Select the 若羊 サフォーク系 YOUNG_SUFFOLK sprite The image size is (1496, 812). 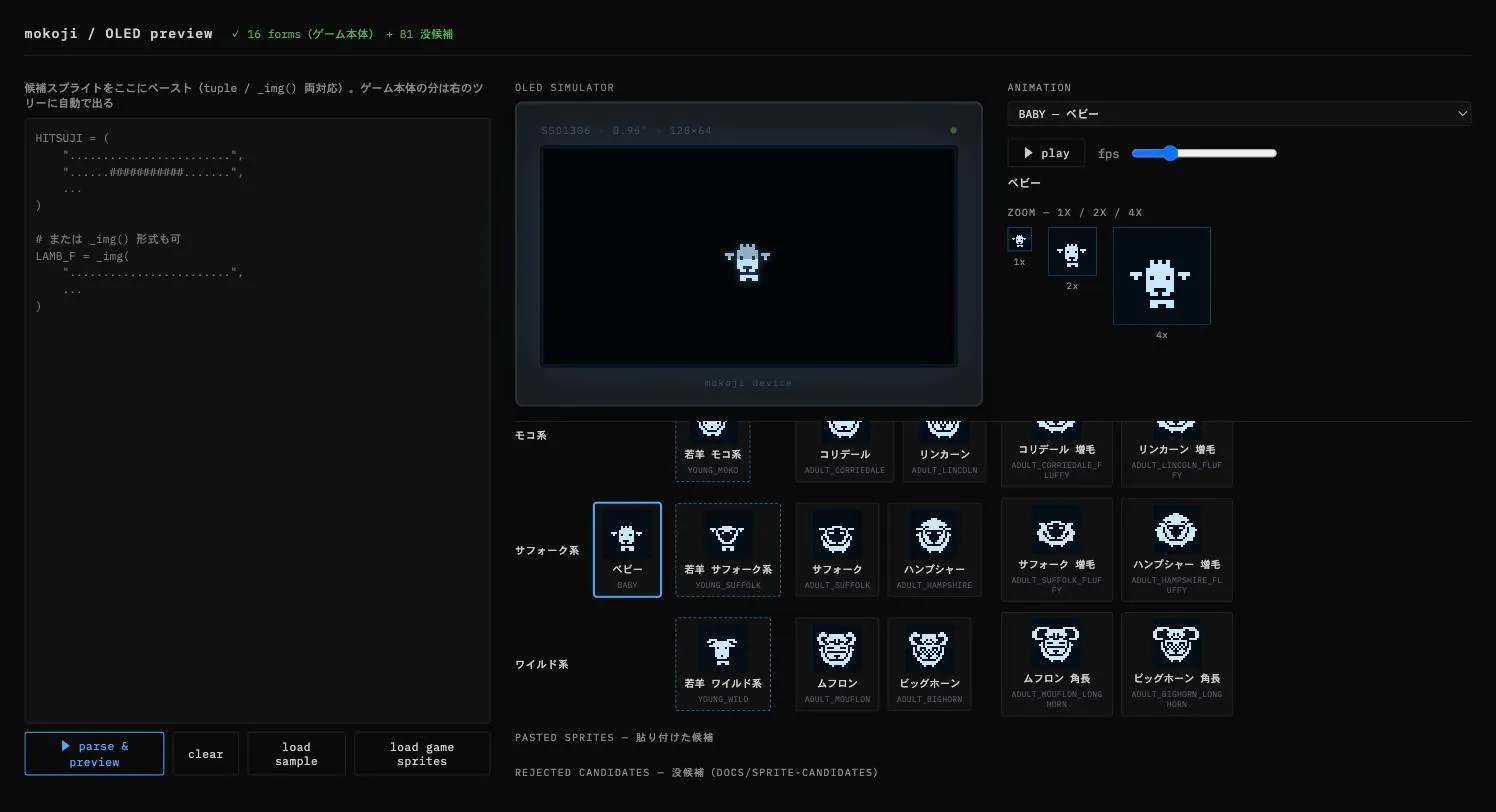[x=728, y=550]
